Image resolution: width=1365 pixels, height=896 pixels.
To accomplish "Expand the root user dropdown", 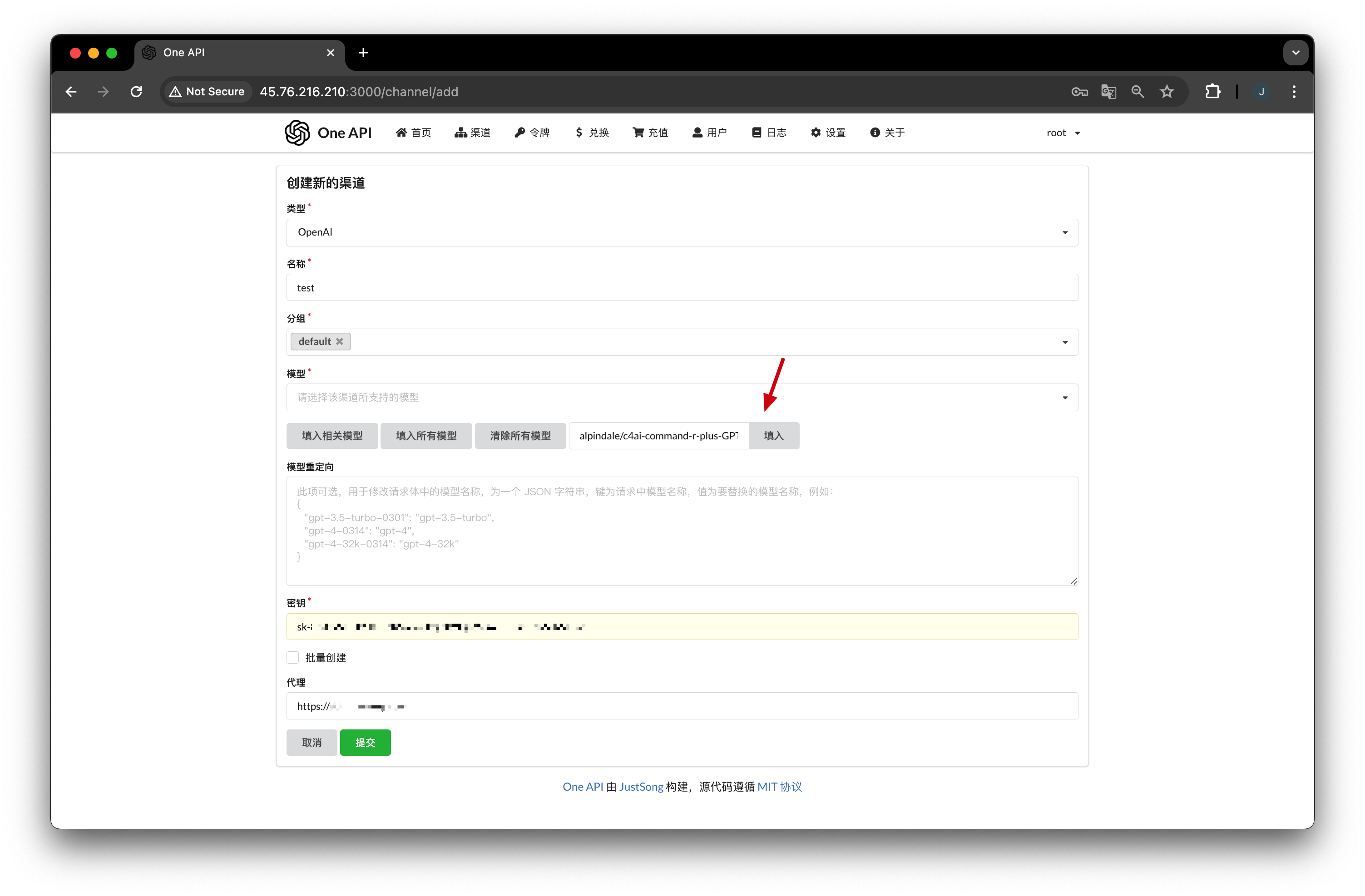I will [1063, 133].
